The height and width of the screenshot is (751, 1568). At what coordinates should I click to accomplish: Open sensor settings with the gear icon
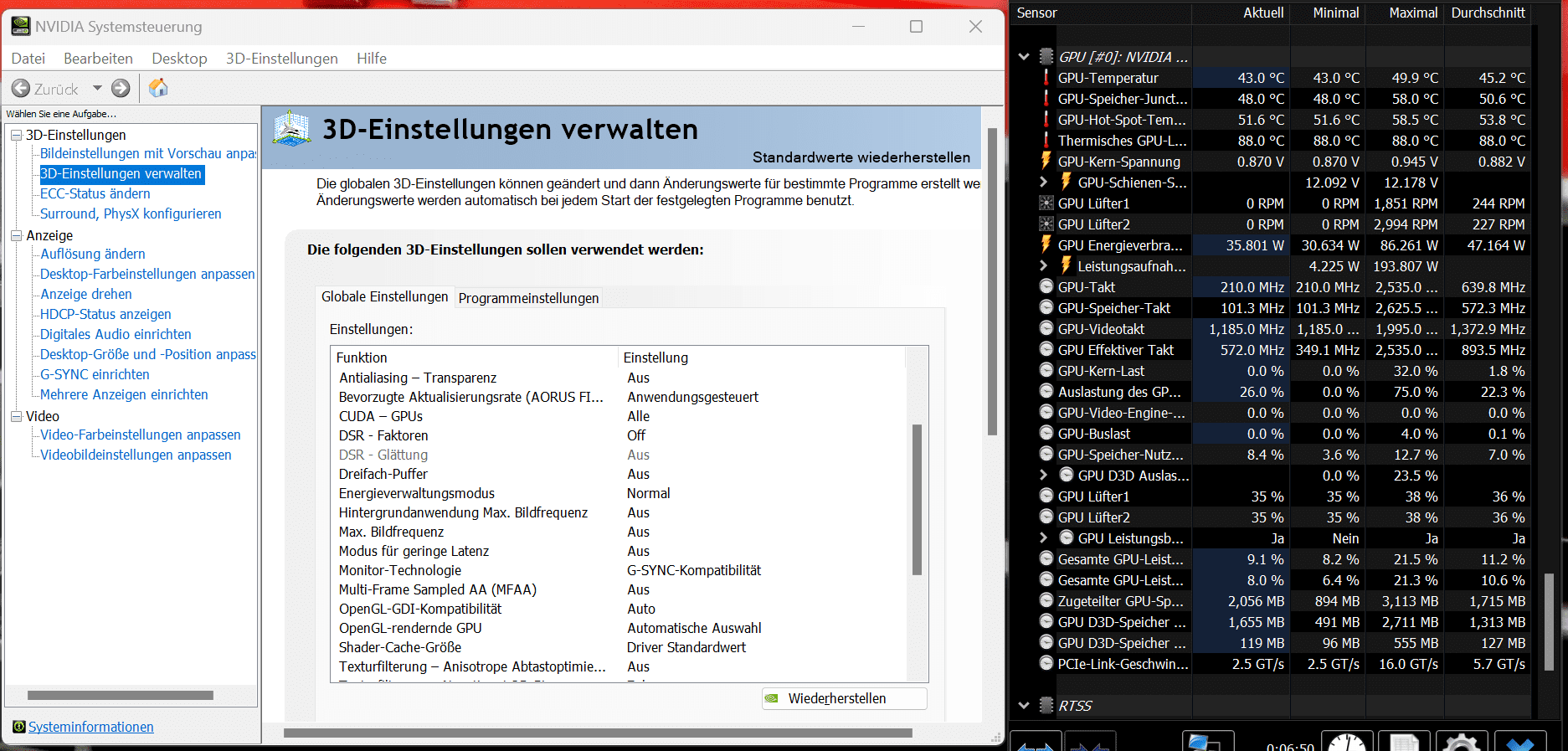(1462, 742)
